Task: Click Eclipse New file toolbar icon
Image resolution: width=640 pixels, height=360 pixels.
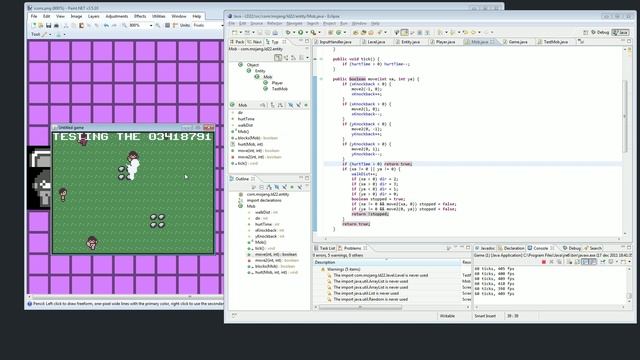Action: (x=234, y=32)
